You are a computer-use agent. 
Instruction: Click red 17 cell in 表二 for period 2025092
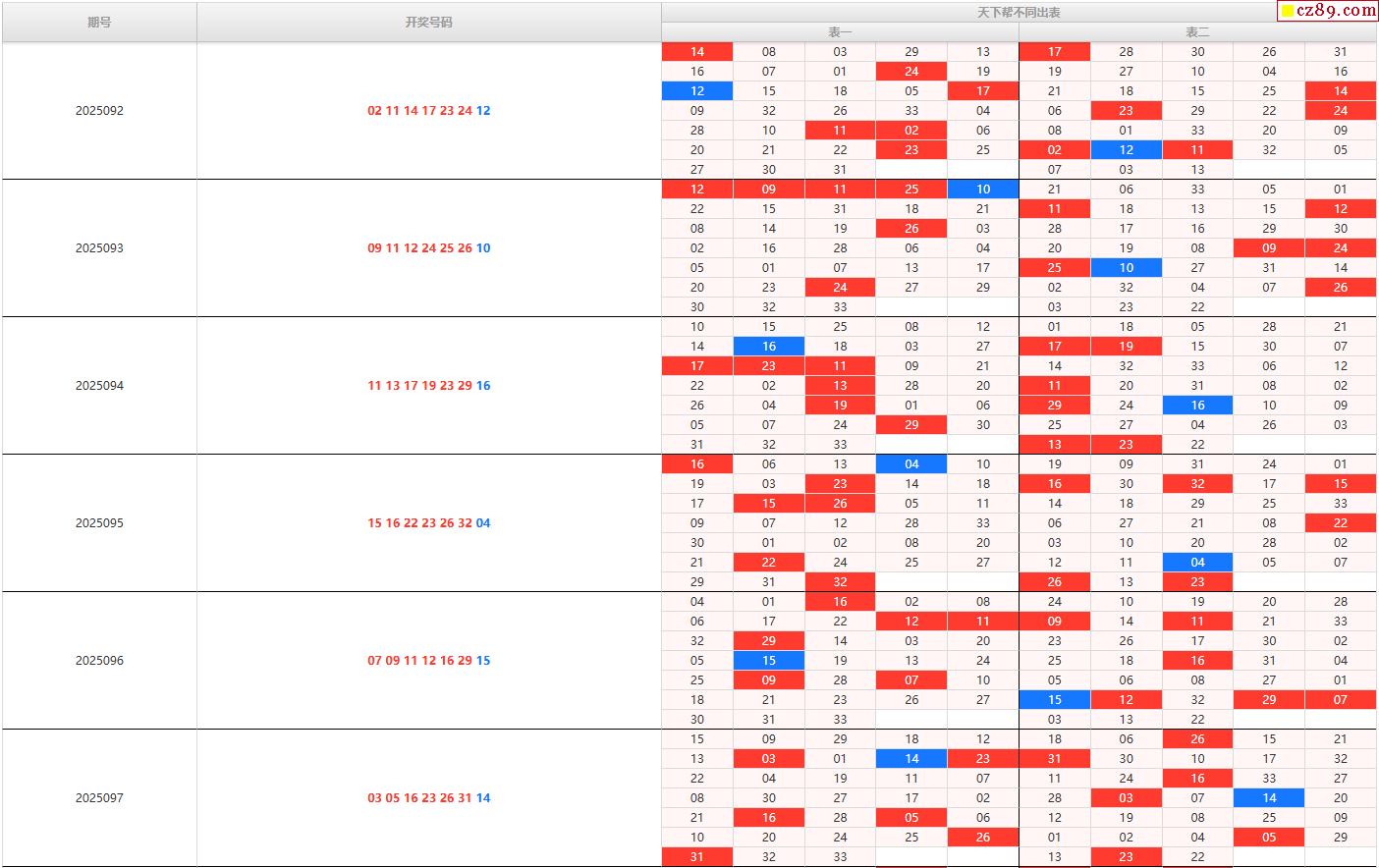tap(1055, 52)
